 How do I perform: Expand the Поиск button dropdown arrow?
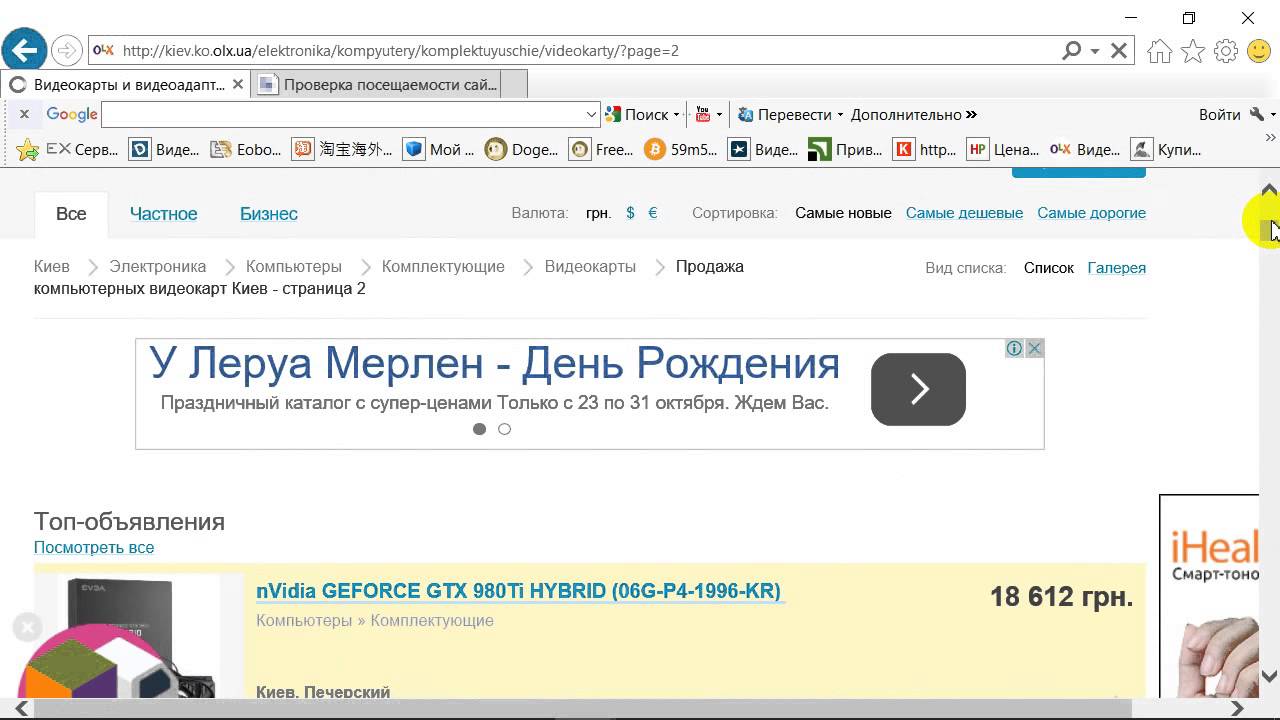click(x=676, y=114)
